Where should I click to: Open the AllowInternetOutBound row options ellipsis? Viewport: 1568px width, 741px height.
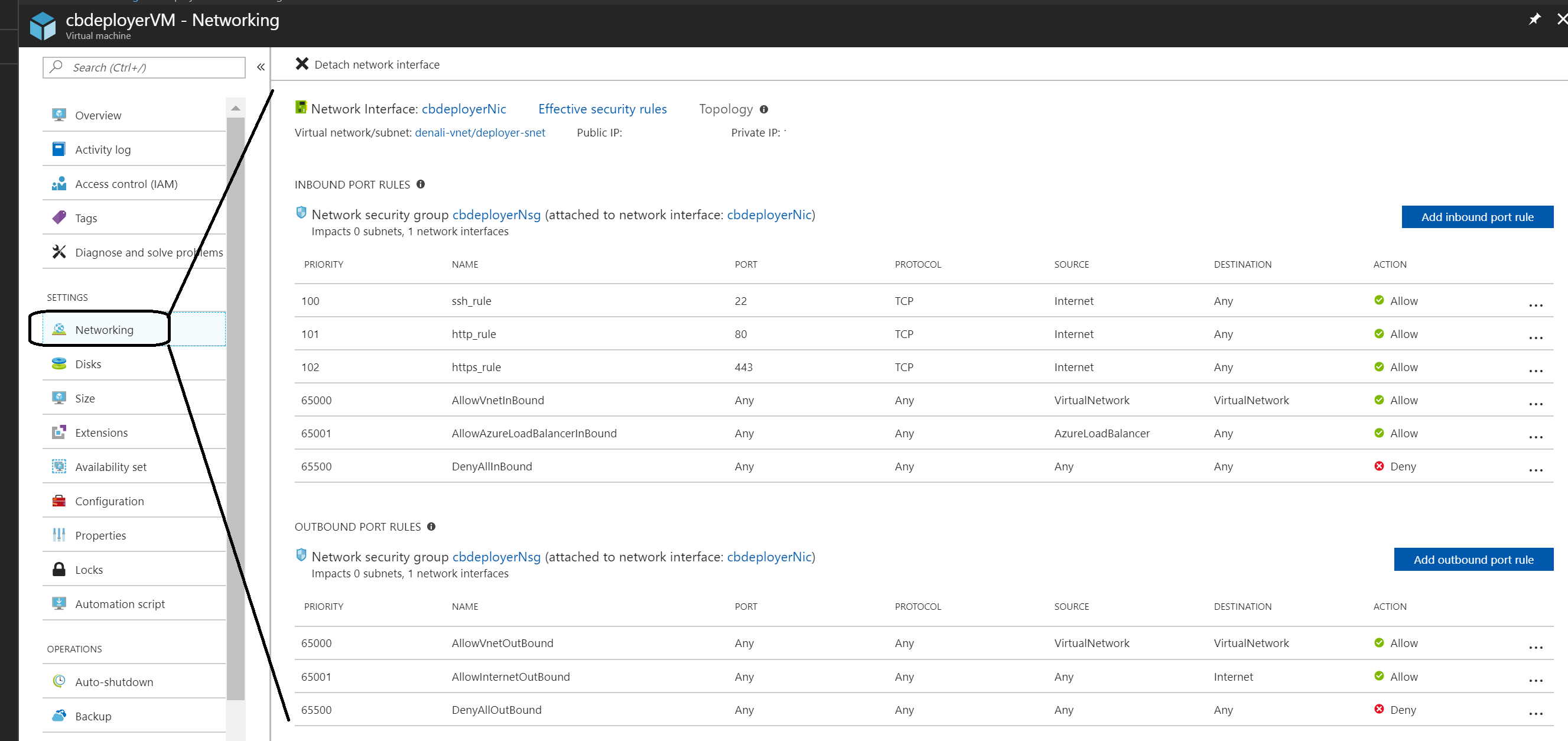point(1535,680)
